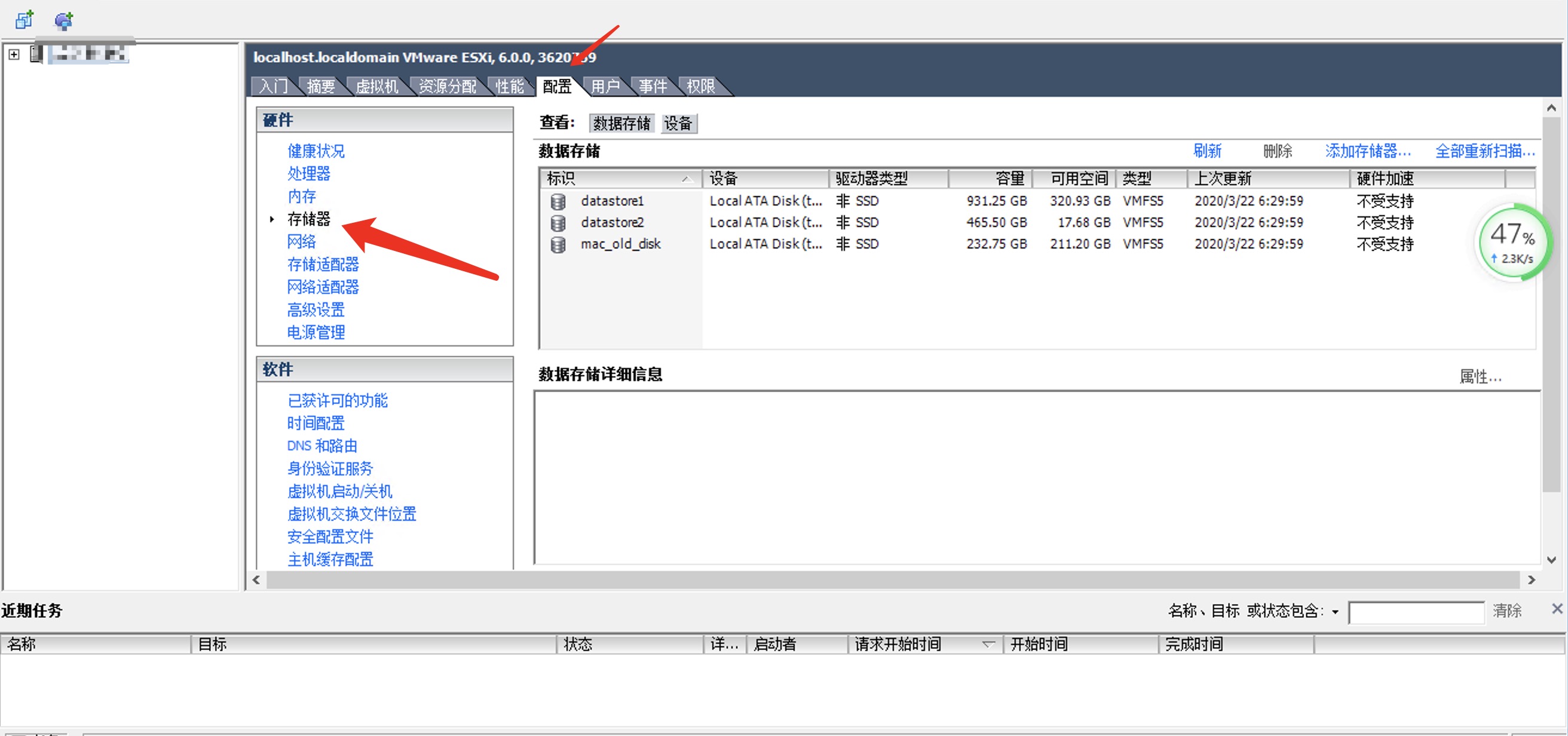Click the datastore1 disk icon
Image resolution: width=1568 pixels, height=736 pixels.
(558, 201)
